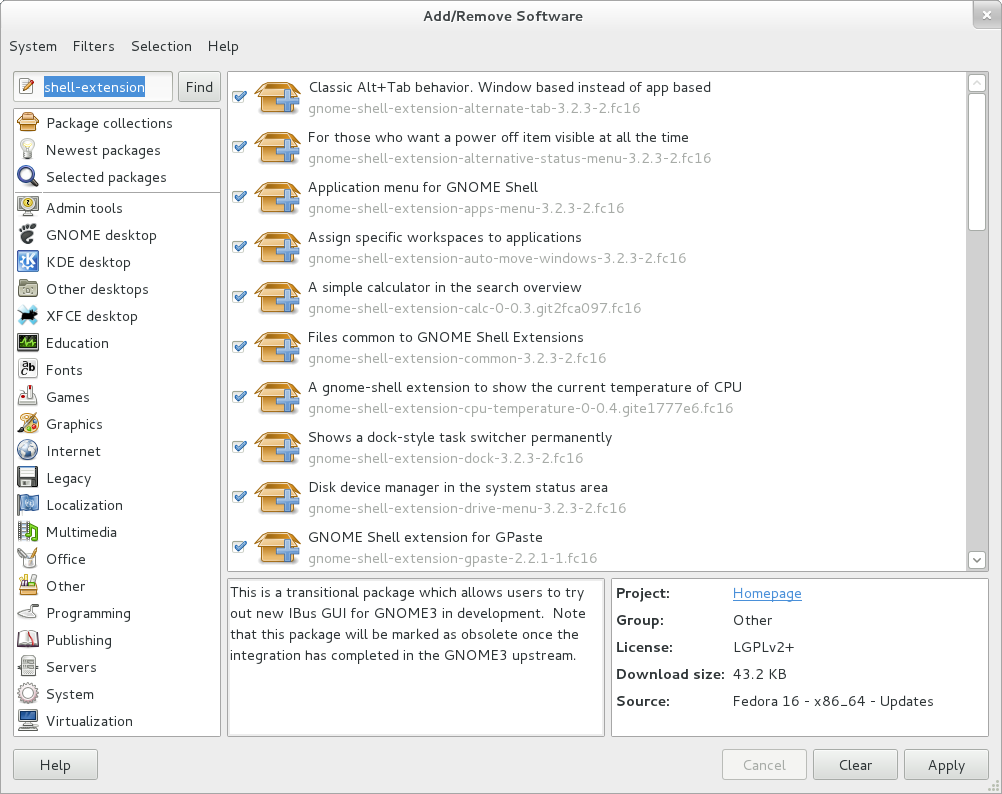Click the Programming category icon

[27, 613]
